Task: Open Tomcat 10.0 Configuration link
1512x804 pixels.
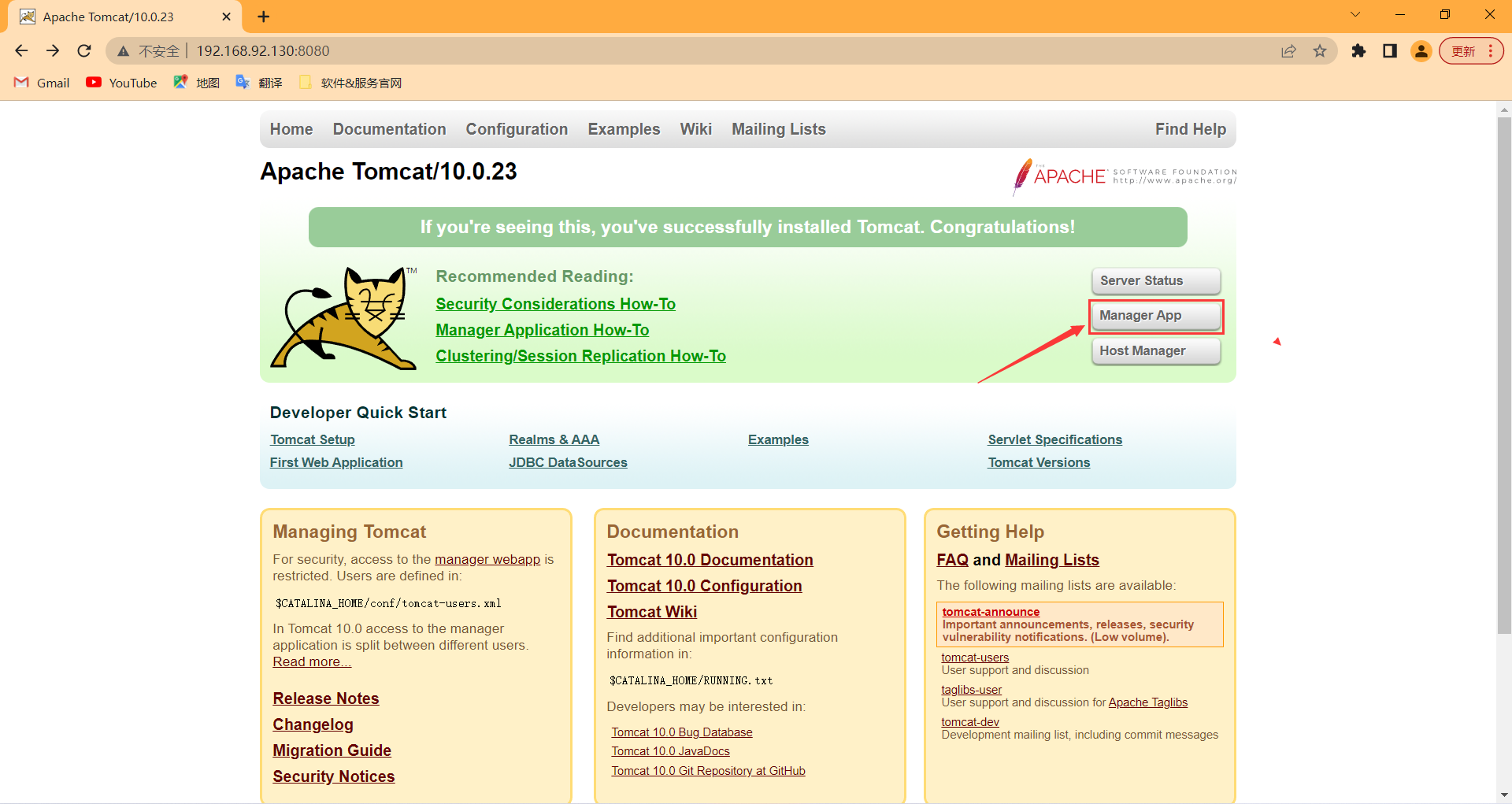Action: click(705, 586)
